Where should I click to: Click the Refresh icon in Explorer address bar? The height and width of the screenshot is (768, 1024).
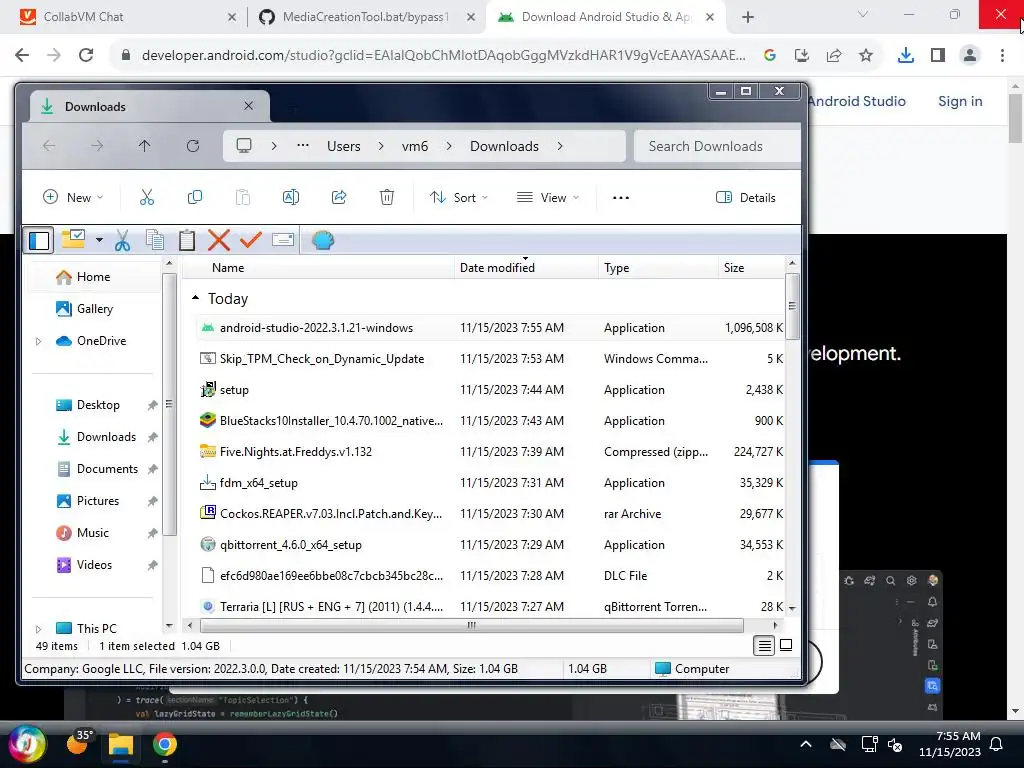pos(193,146)
